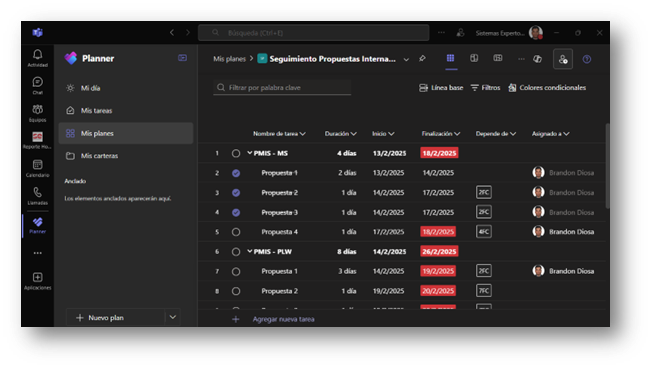Viewport: 652px width, 369px height.
Task: Open Llamadas phone icon
Action: point(37,196)
